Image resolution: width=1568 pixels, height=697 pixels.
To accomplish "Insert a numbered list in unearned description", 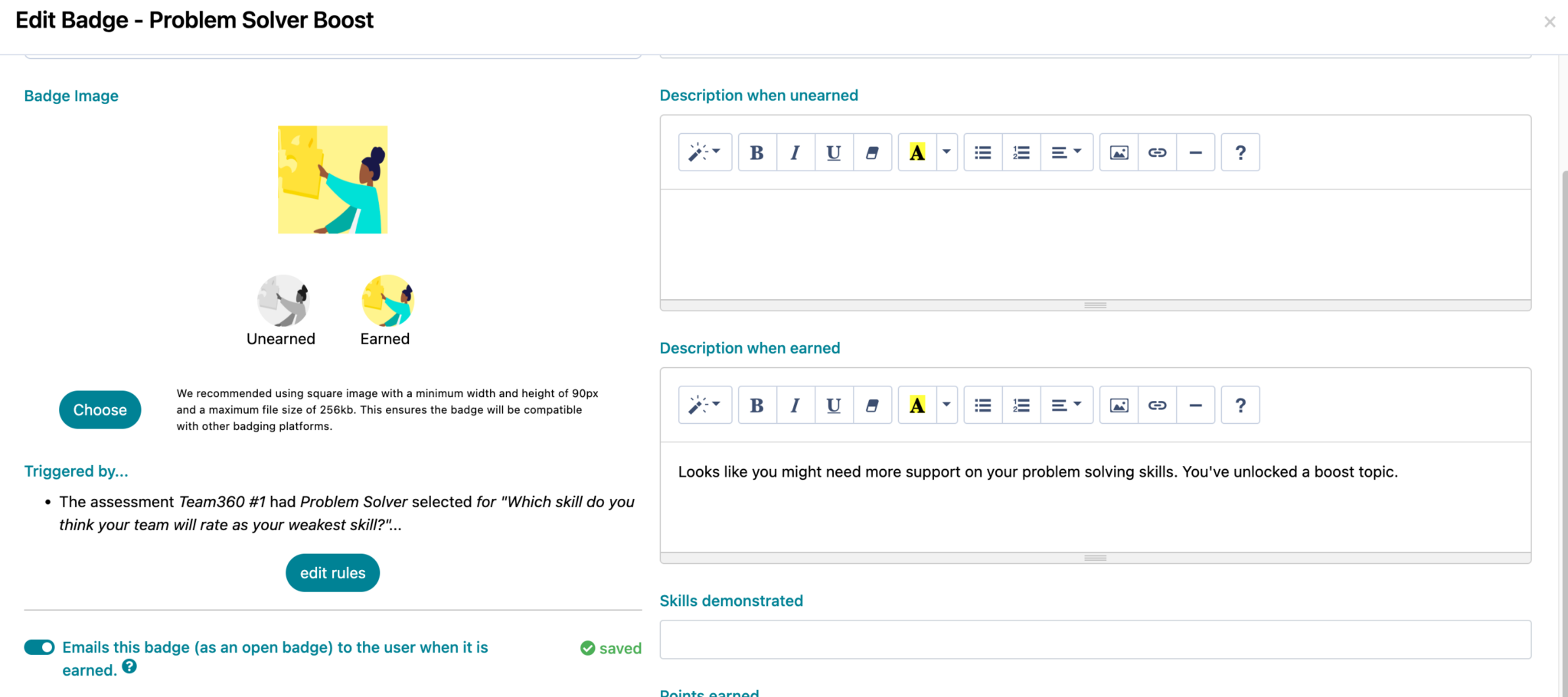I will (1021, 152).
